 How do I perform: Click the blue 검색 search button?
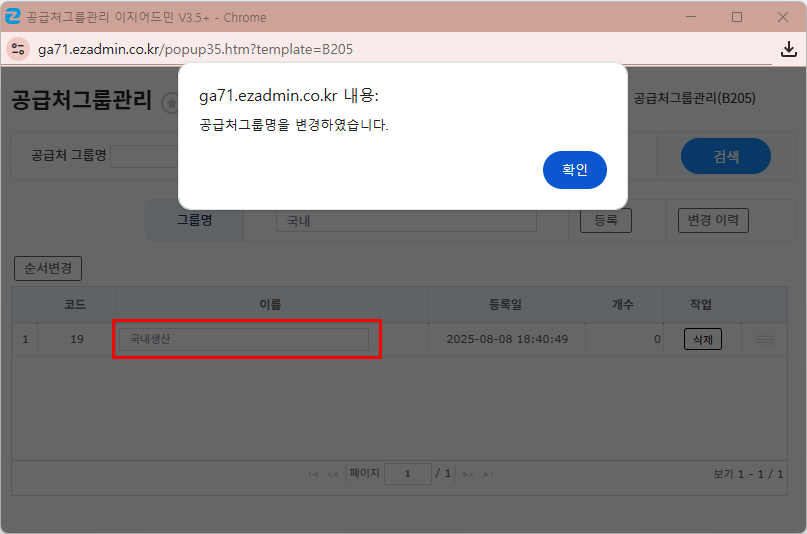pyautogui.click(x=725, y=156)
